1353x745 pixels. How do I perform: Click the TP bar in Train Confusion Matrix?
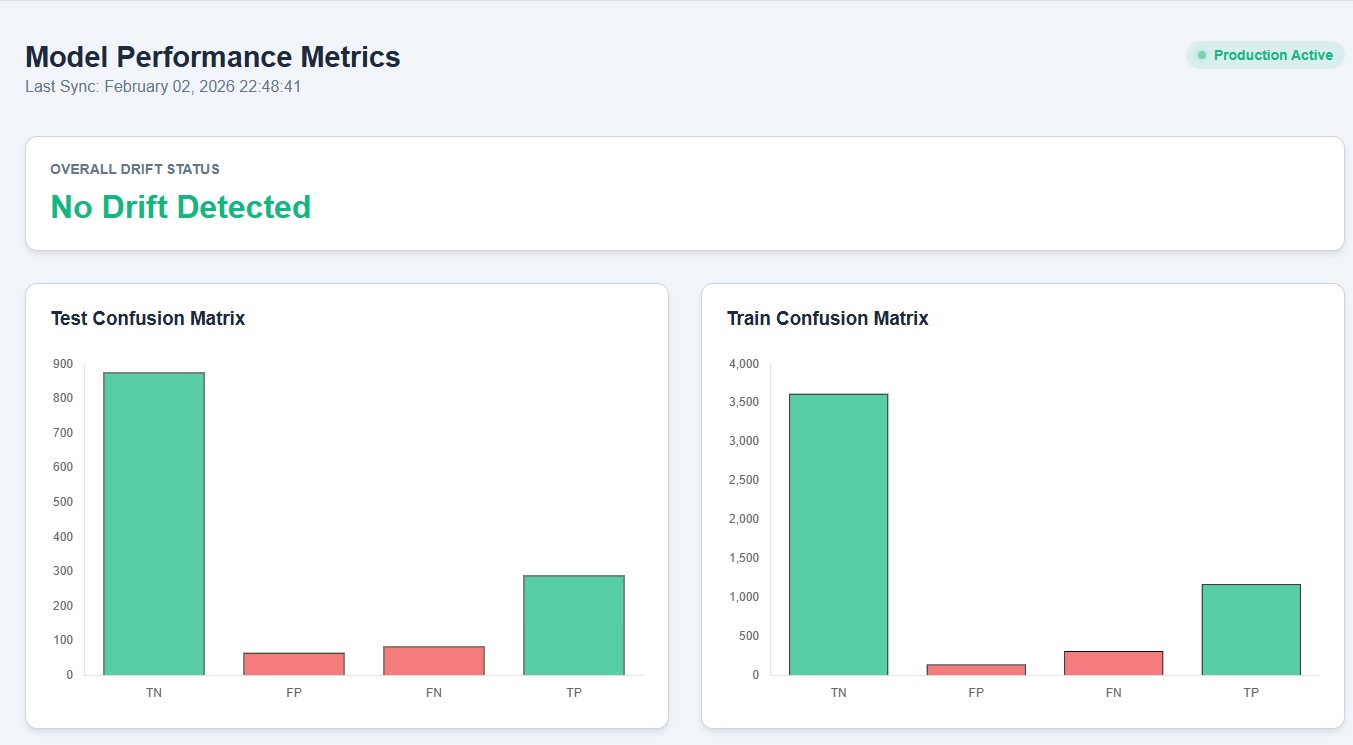pos(1251,629)
